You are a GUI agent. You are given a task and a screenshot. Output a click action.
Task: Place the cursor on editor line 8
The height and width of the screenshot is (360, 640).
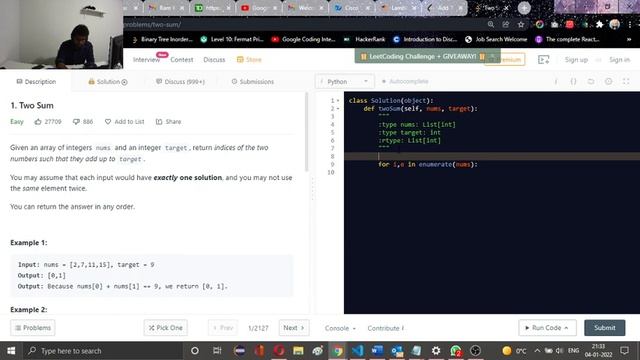point(492,156)
